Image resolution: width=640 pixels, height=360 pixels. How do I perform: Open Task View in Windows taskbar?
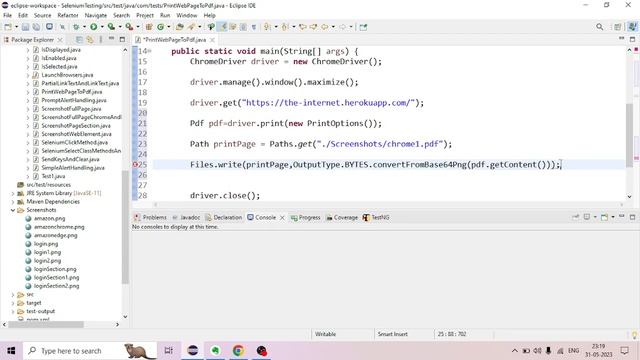[169, 351]
